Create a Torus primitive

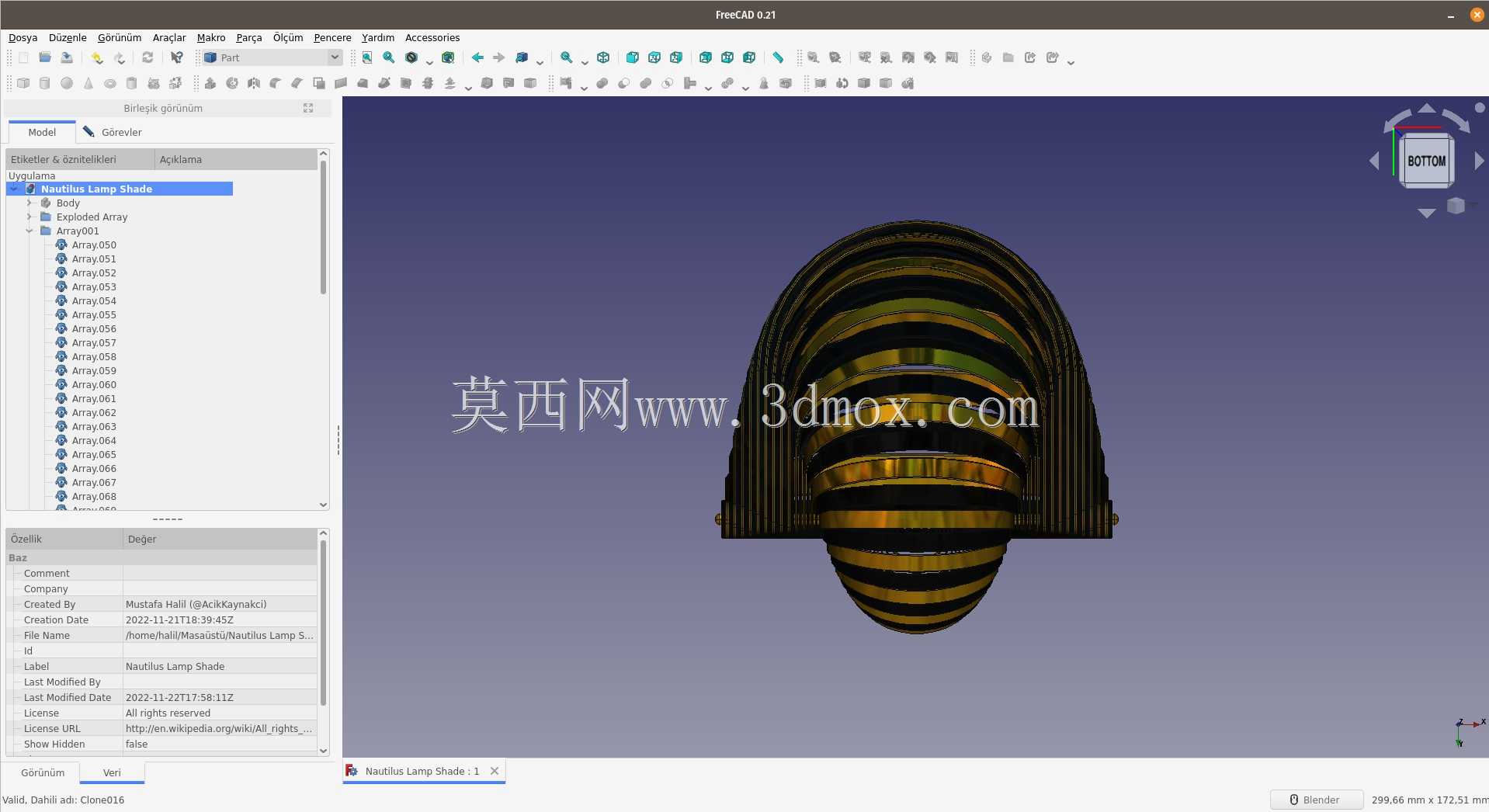point(110,83)
